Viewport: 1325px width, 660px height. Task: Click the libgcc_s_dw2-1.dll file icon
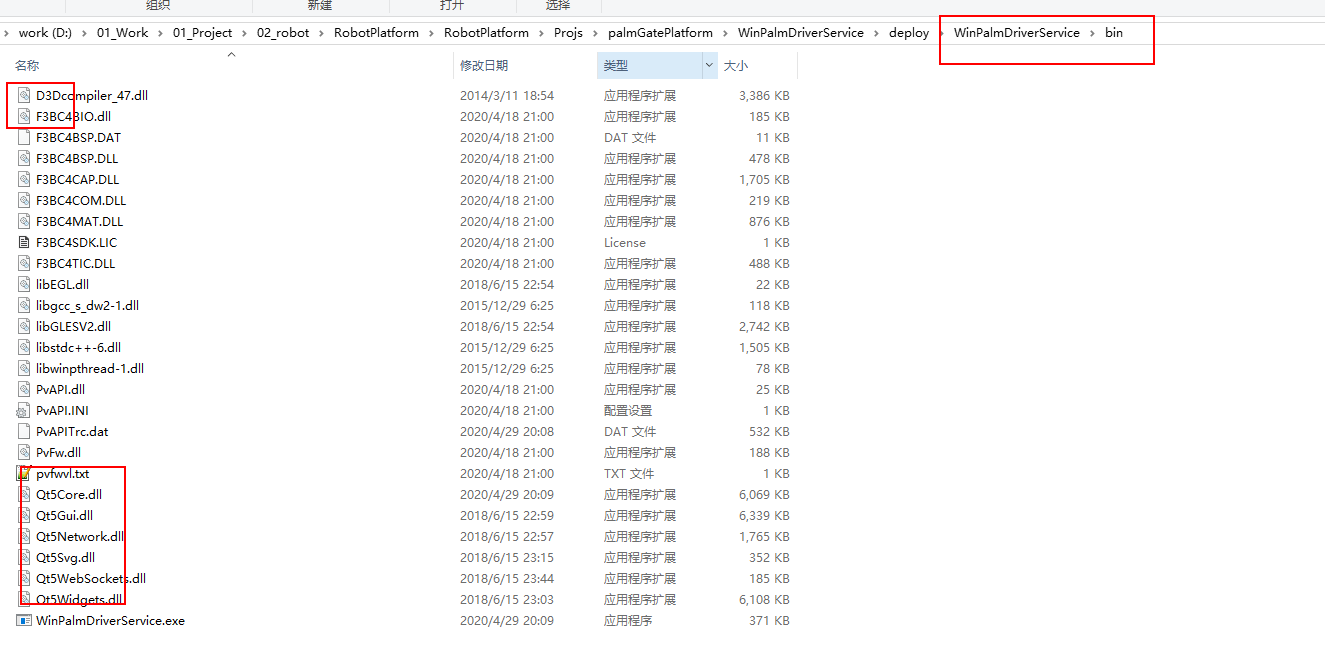25,305
